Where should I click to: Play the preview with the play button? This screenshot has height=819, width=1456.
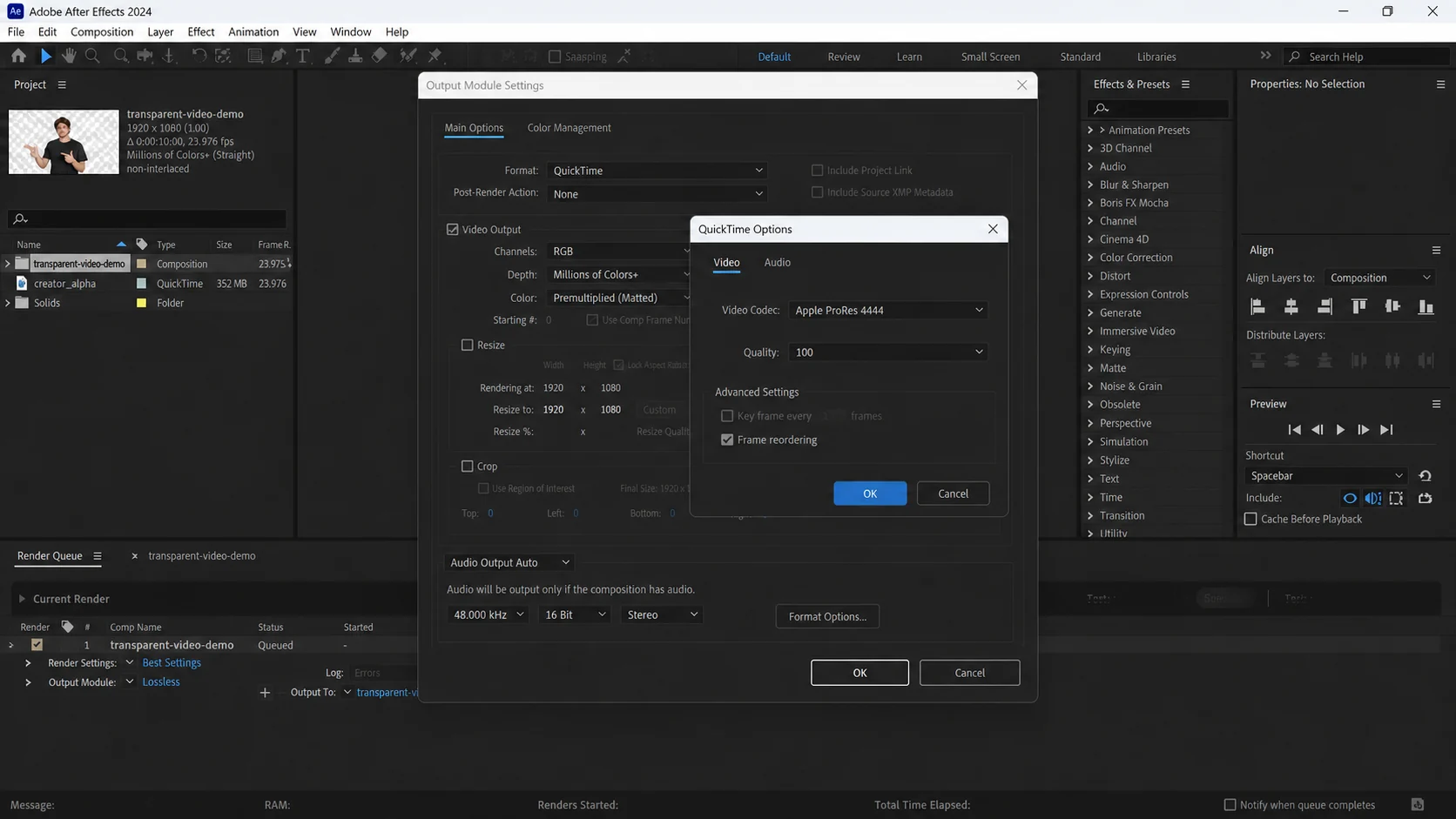point(1340,430)
